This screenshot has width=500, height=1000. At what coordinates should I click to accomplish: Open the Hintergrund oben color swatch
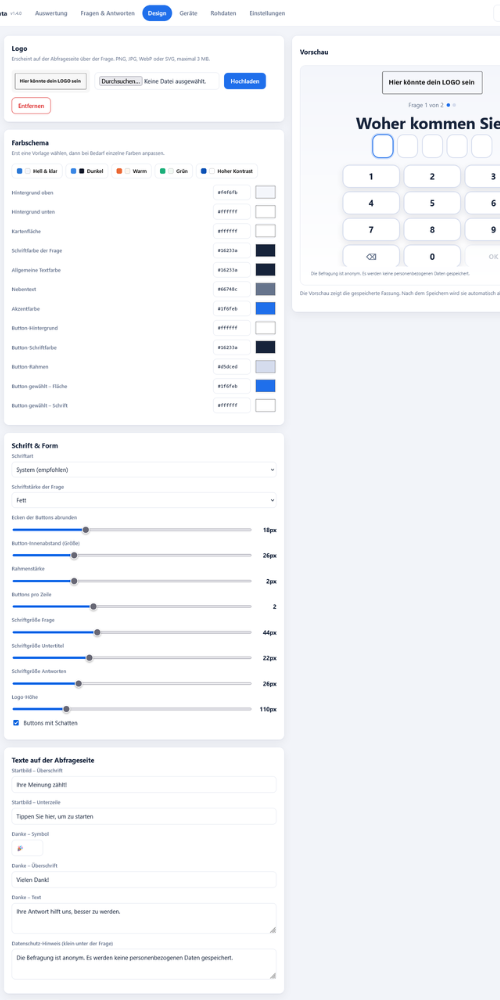[x=265, y=192]
